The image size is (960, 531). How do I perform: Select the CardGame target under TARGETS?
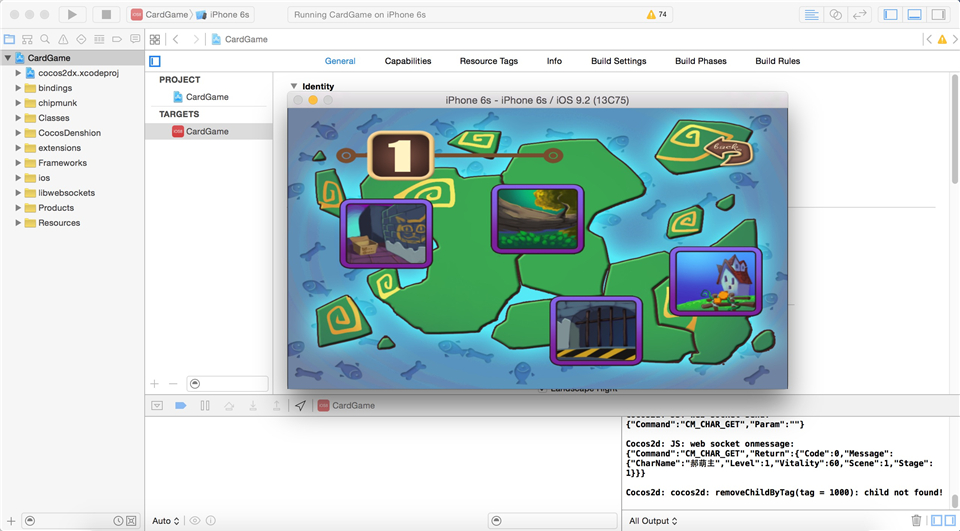pos(208,131)
